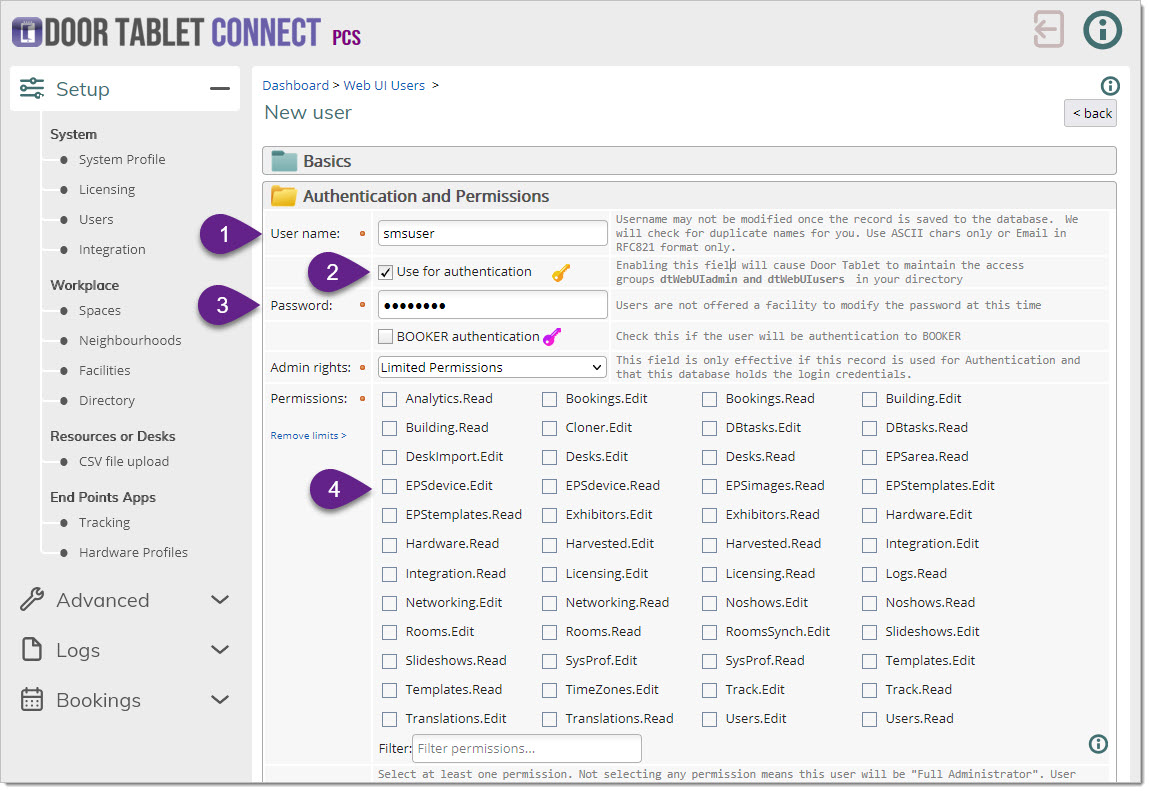Open System Profile in the sidebar
This screenshot has width=1149, height=791.
(x=122, y=160)
